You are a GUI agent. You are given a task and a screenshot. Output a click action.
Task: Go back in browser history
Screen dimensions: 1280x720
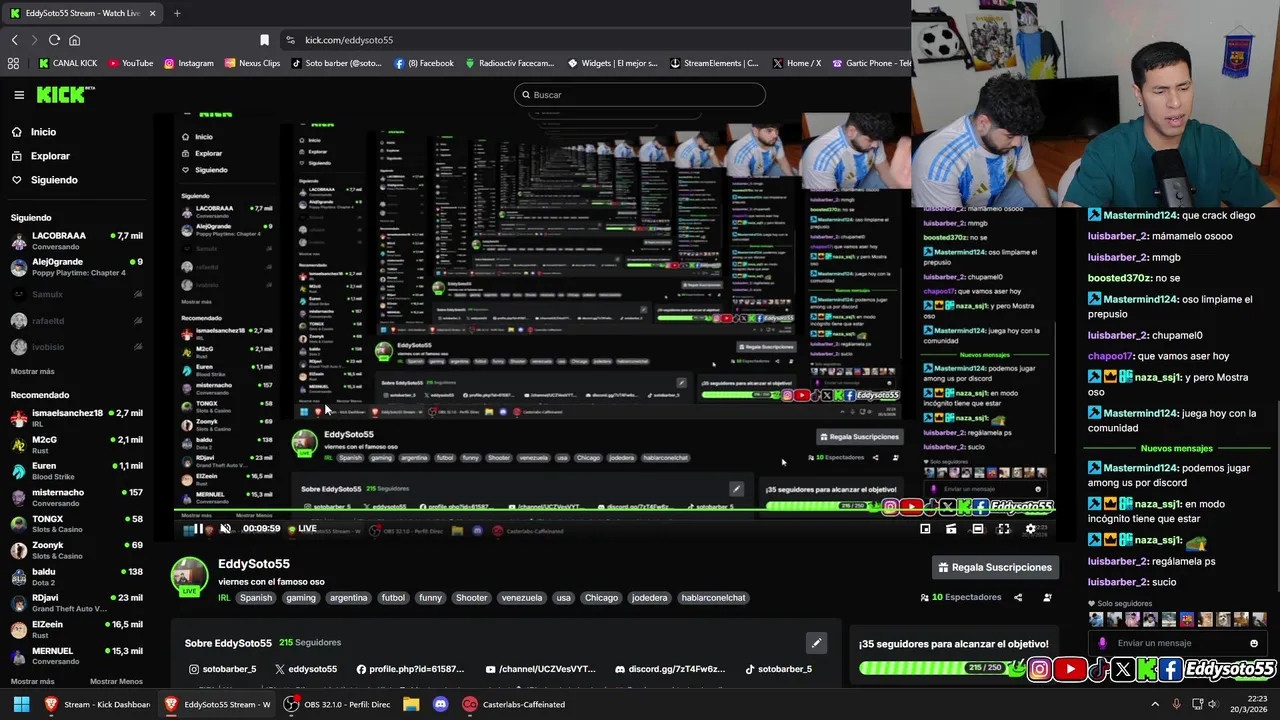(x=14, y=40)
